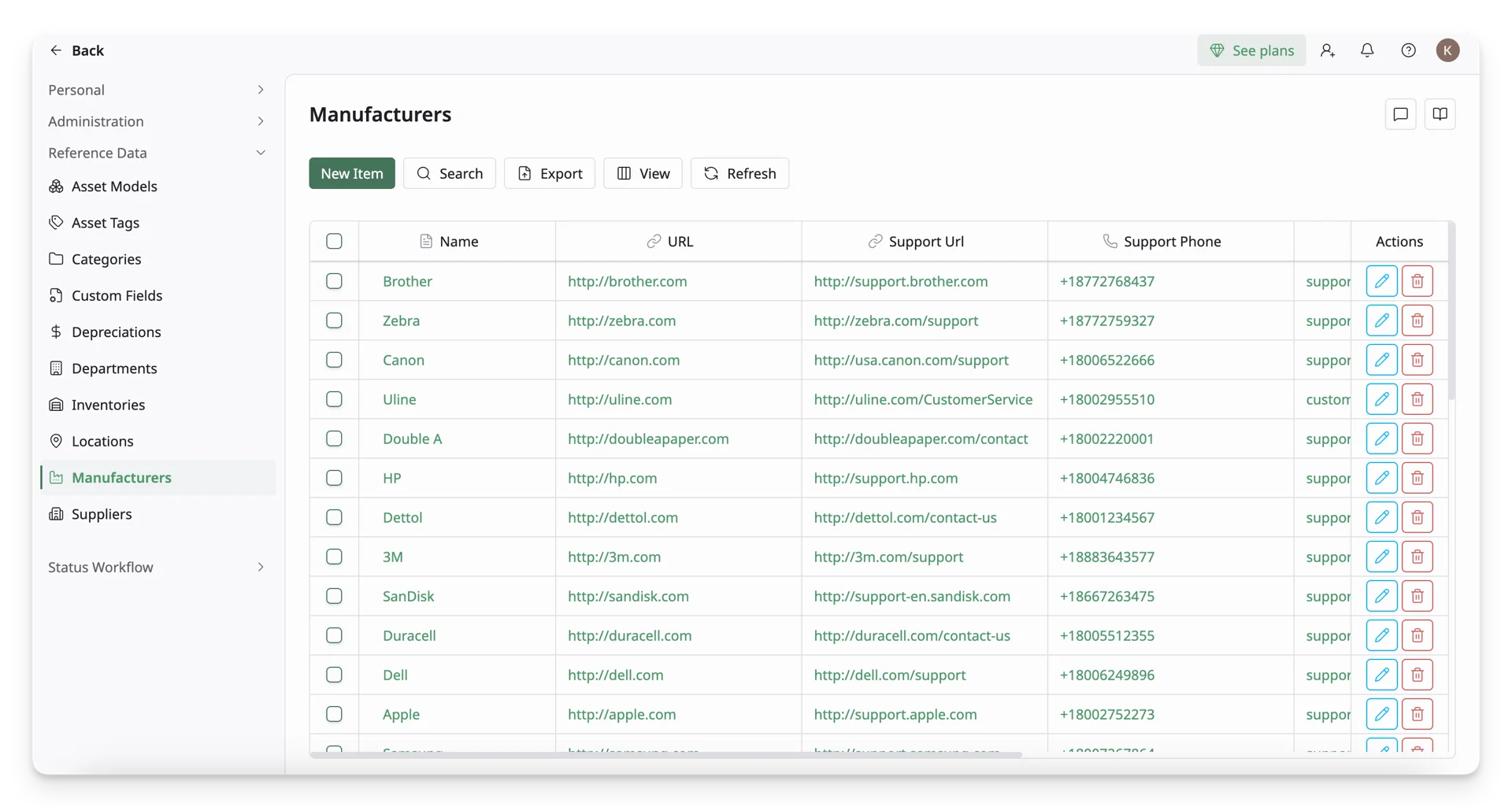Click the New Item button
The image size is (1512, 807).
[x=352, y=173]
